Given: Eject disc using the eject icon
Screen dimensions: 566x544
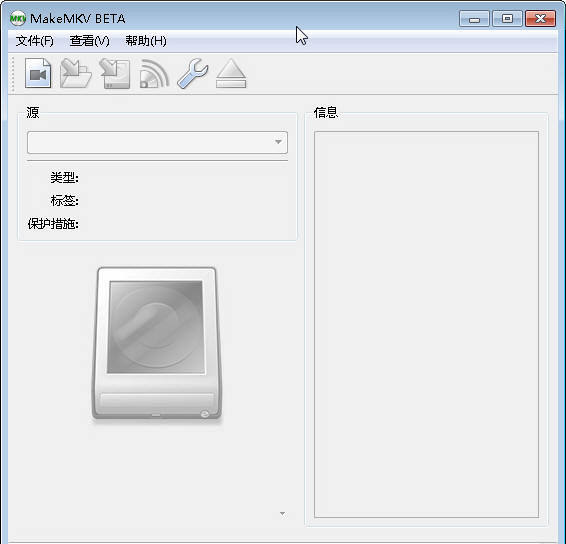Looking at the screenshot, I should click(x=231, y=74).
